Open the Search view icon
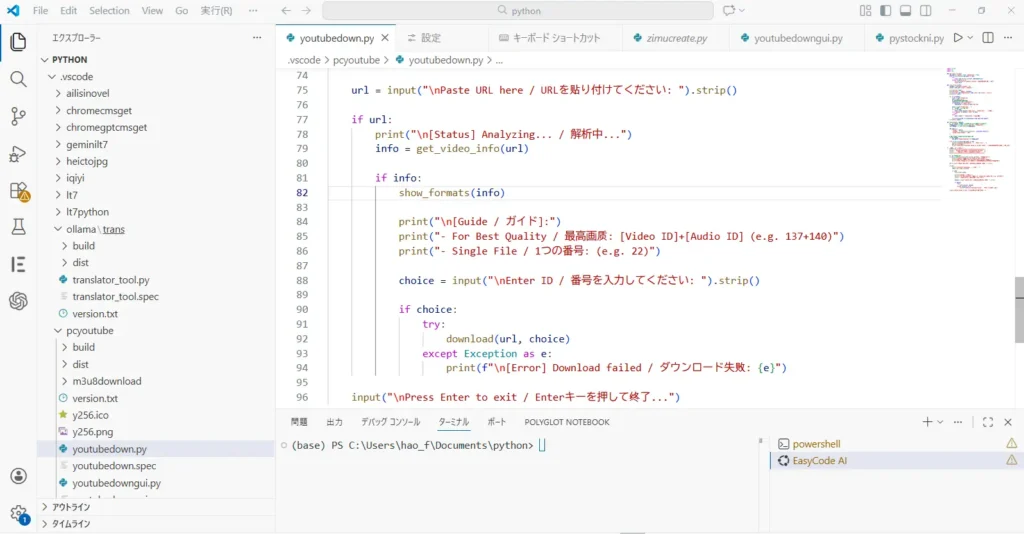The height and width of the screenshot is (534, 1024). [18, 79]
